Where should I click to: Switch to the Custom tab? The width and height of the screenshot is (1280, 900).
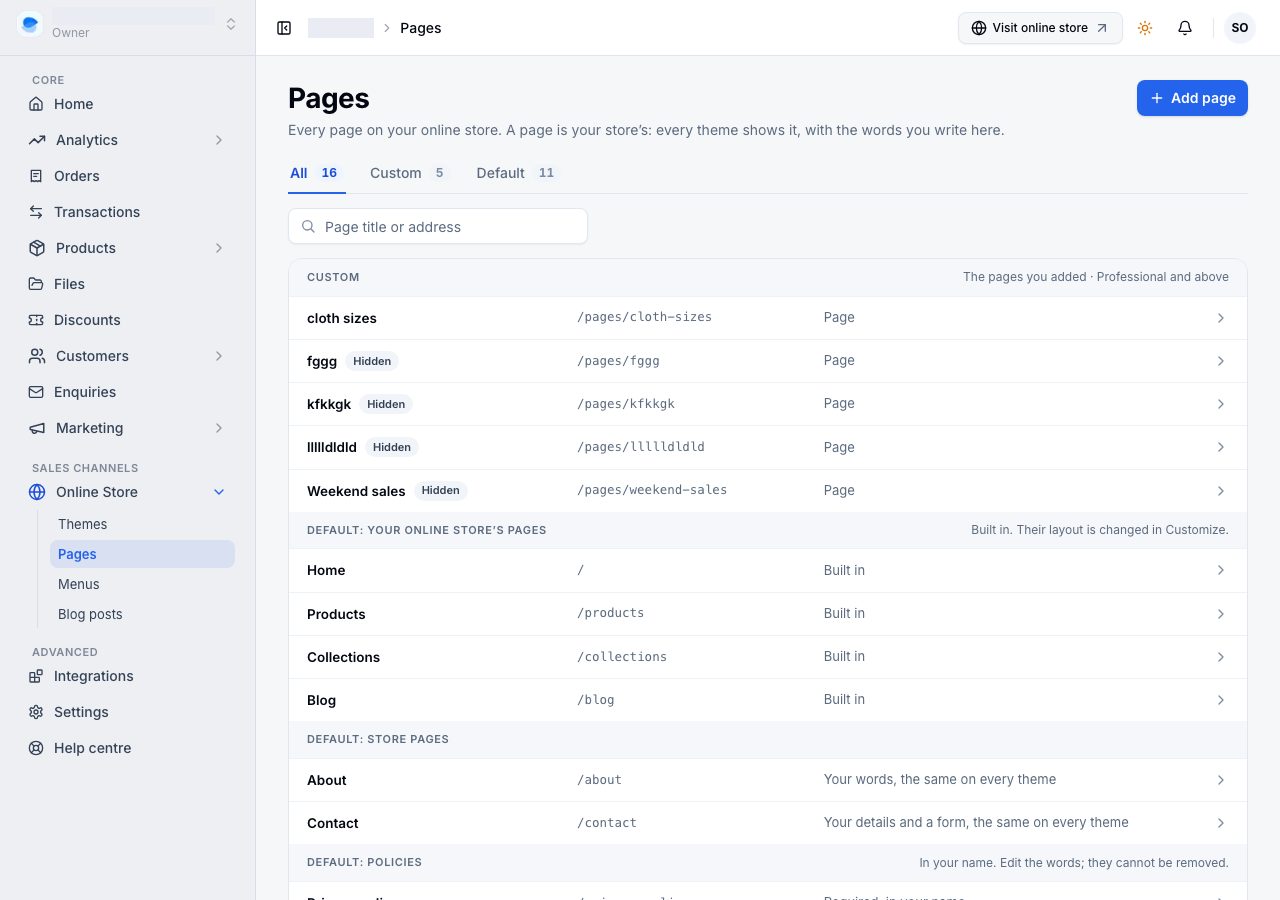(x=409, y=173)
